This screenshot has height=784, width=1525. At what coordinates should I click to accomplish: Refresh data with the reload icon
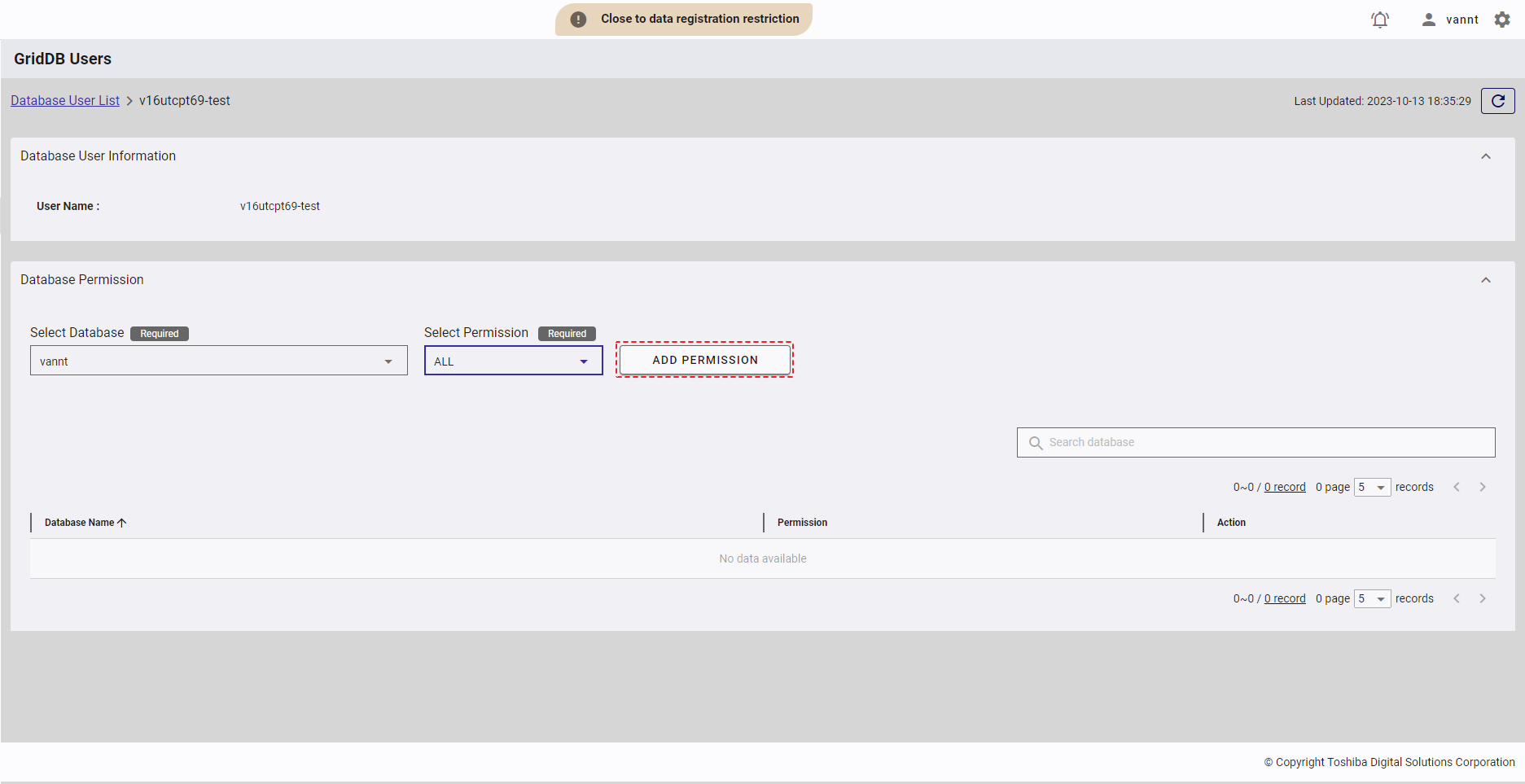click(1497, 101)
